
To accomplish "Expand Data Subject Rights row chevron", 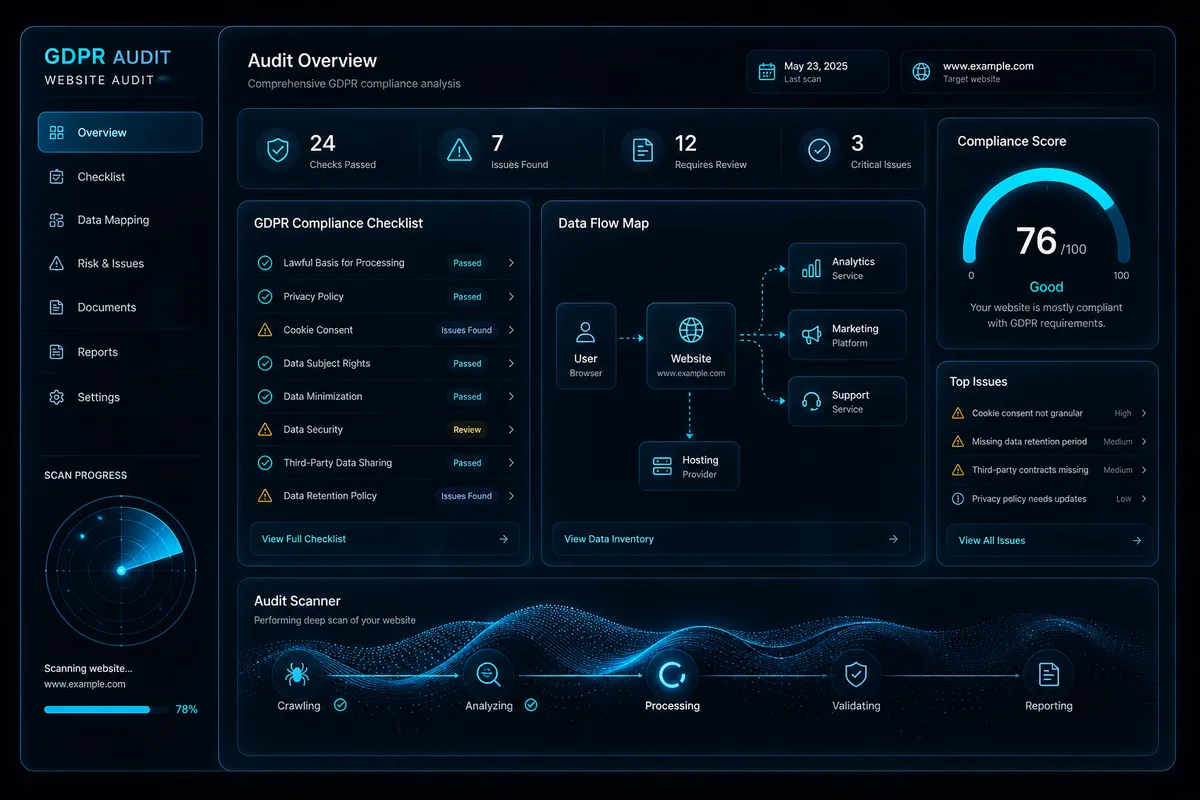I will pyautogui.click(x=511, y=363).
